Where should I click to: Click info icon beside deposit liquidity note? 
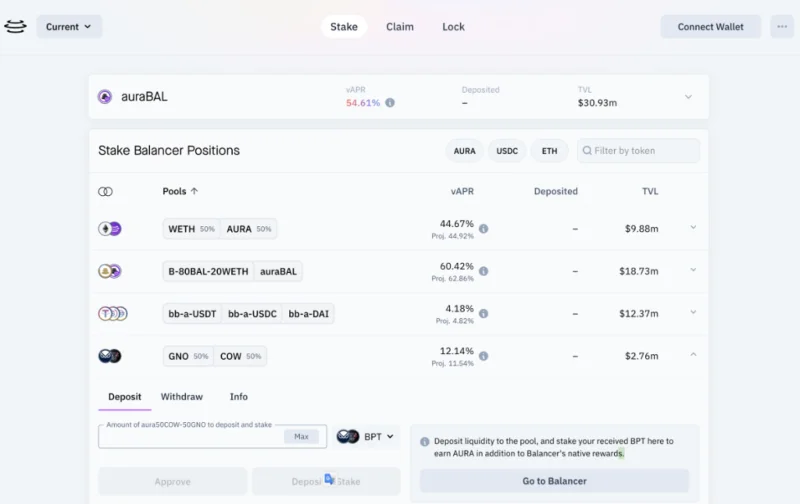(424, 441)
